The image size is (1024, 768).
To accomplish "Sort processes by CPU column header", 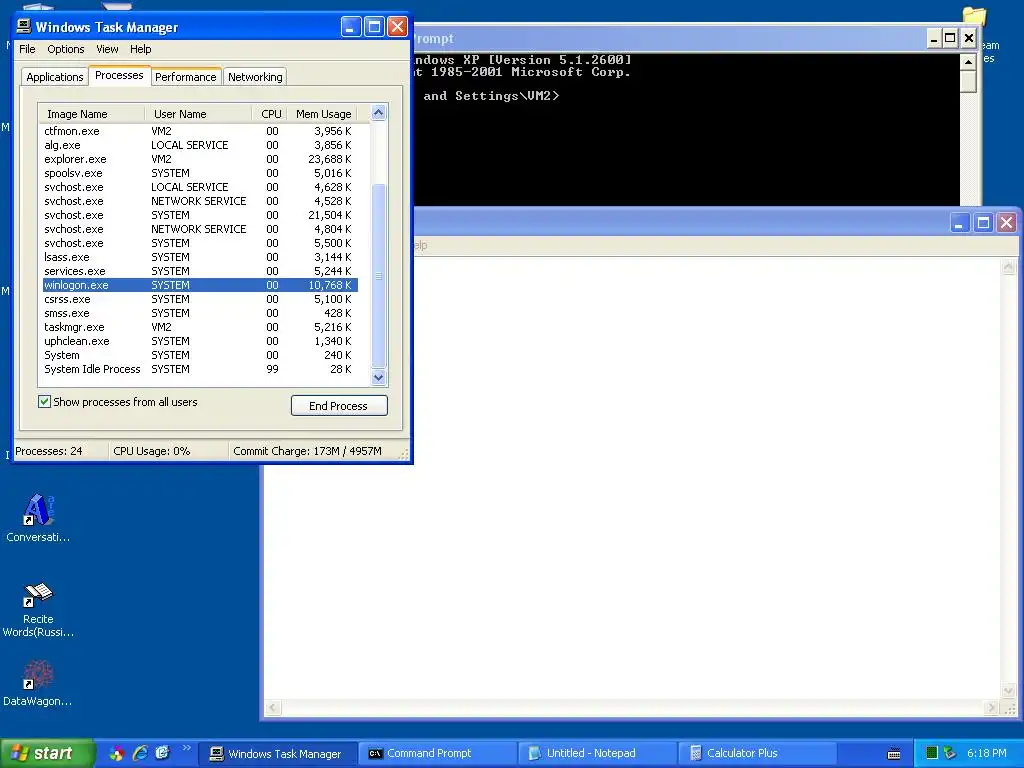I will [x=270, y=114].
